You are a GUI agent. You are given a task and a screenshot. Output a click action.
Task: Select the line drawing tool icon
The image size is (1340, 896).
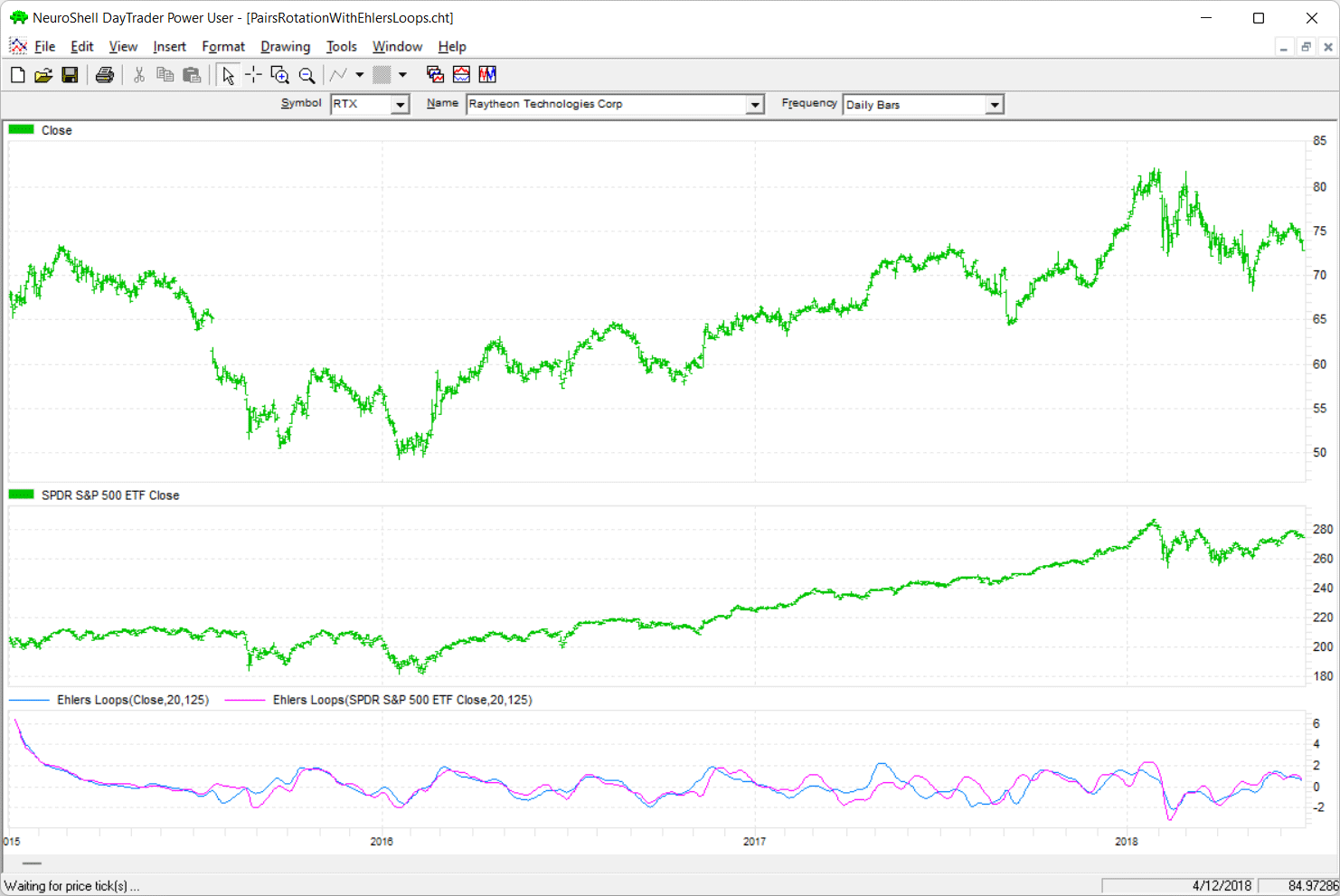click(339, 75)
